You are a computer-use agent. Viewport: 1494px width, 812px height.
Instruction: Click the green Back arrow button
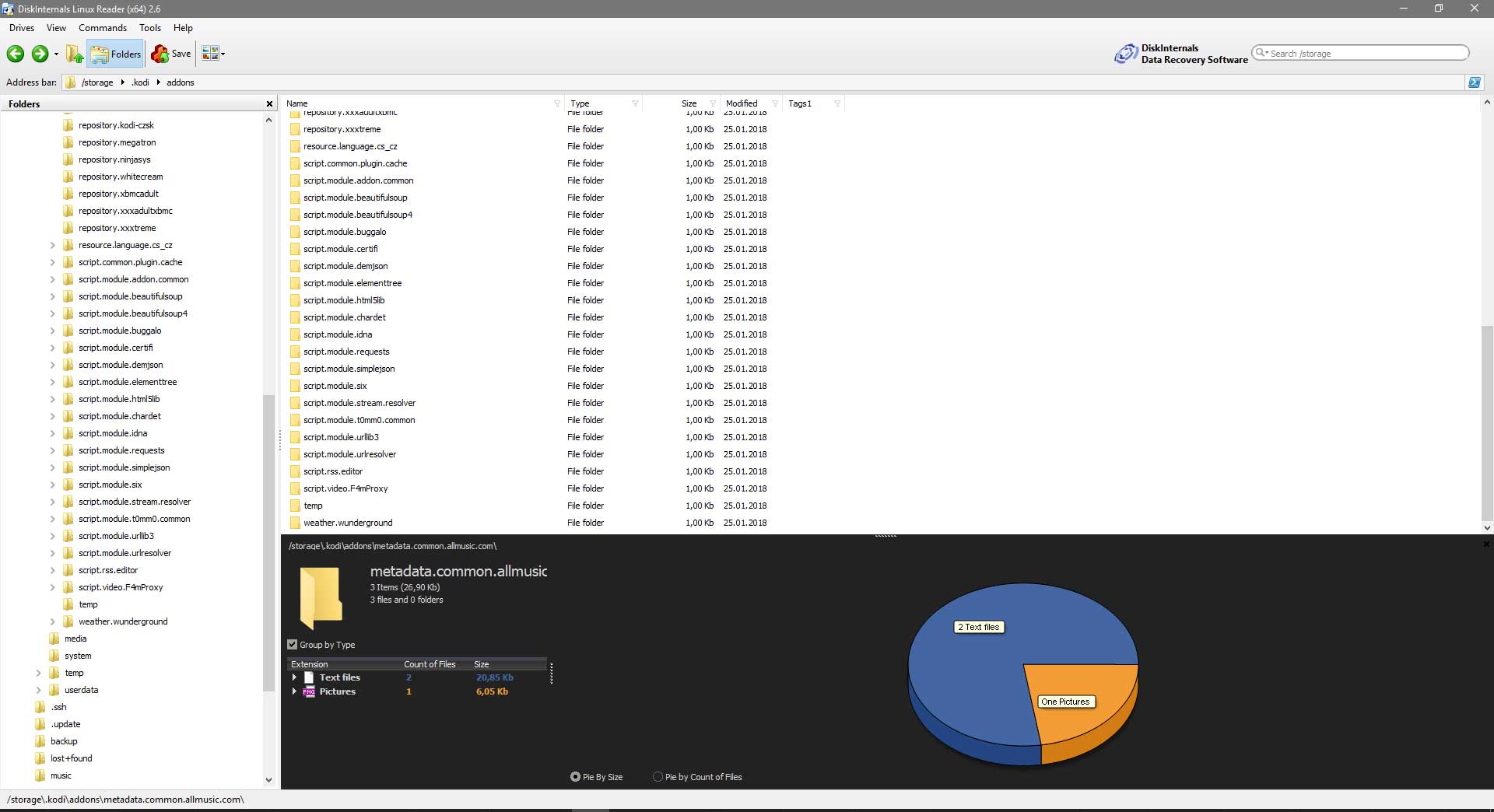[x=16, y=54]
